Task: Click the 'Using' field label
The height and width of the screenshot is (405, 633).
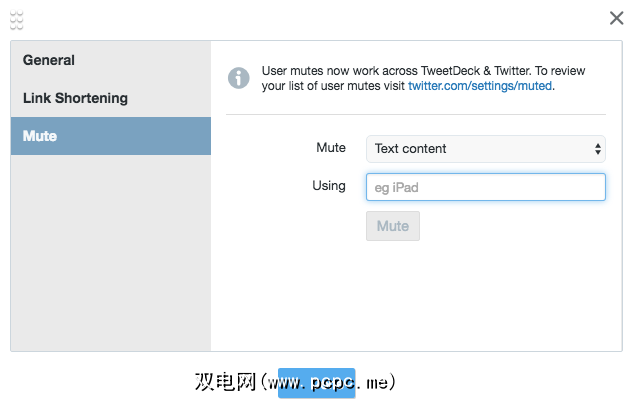Action: coord(329,185)
